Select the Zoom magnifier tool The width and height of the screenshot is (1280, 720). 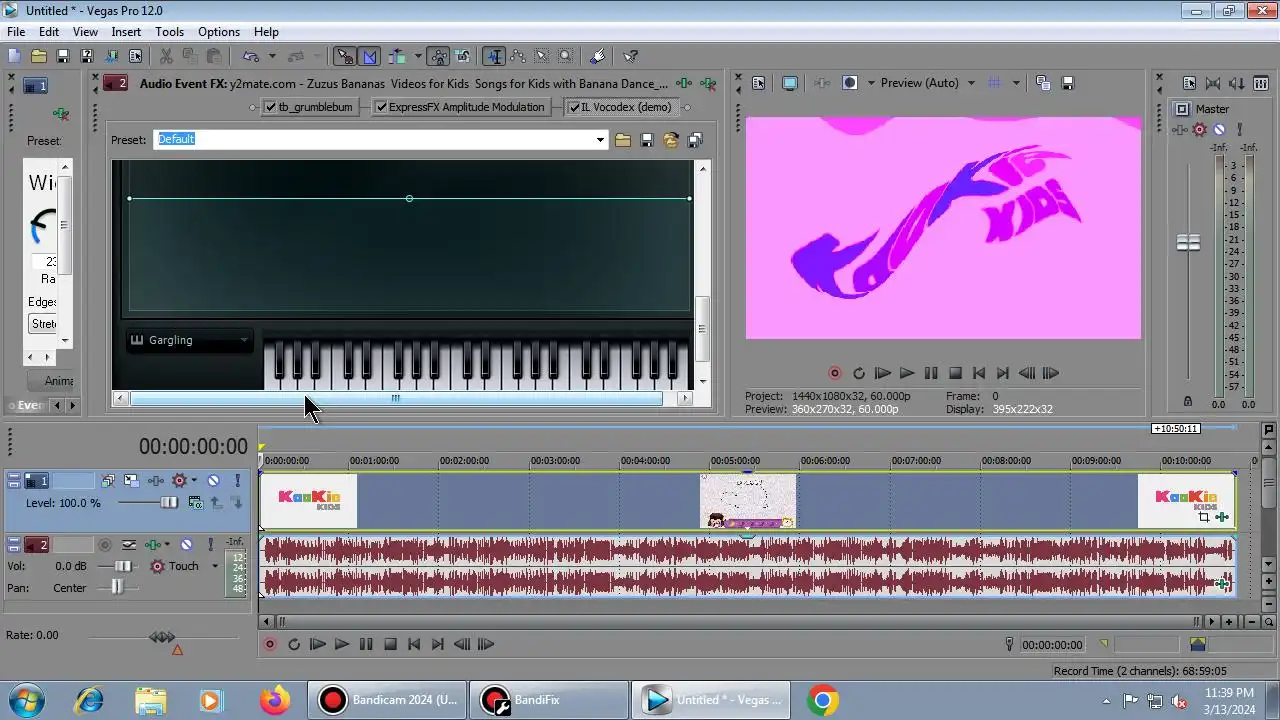pyautogui.click(x=566, y=57)
